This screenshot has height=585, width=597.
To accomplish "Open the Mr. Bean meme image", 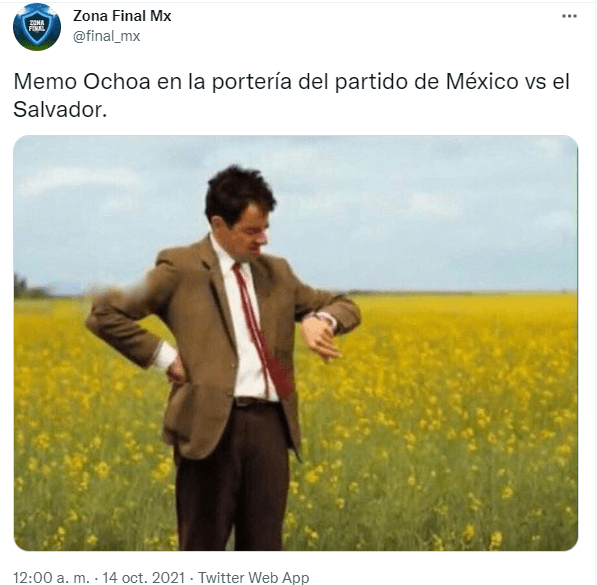I will [x=296, y=343].
